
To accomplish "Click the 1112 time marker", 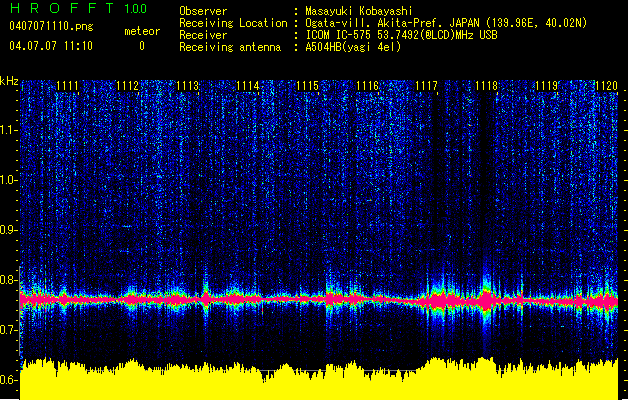I will 128,86.
